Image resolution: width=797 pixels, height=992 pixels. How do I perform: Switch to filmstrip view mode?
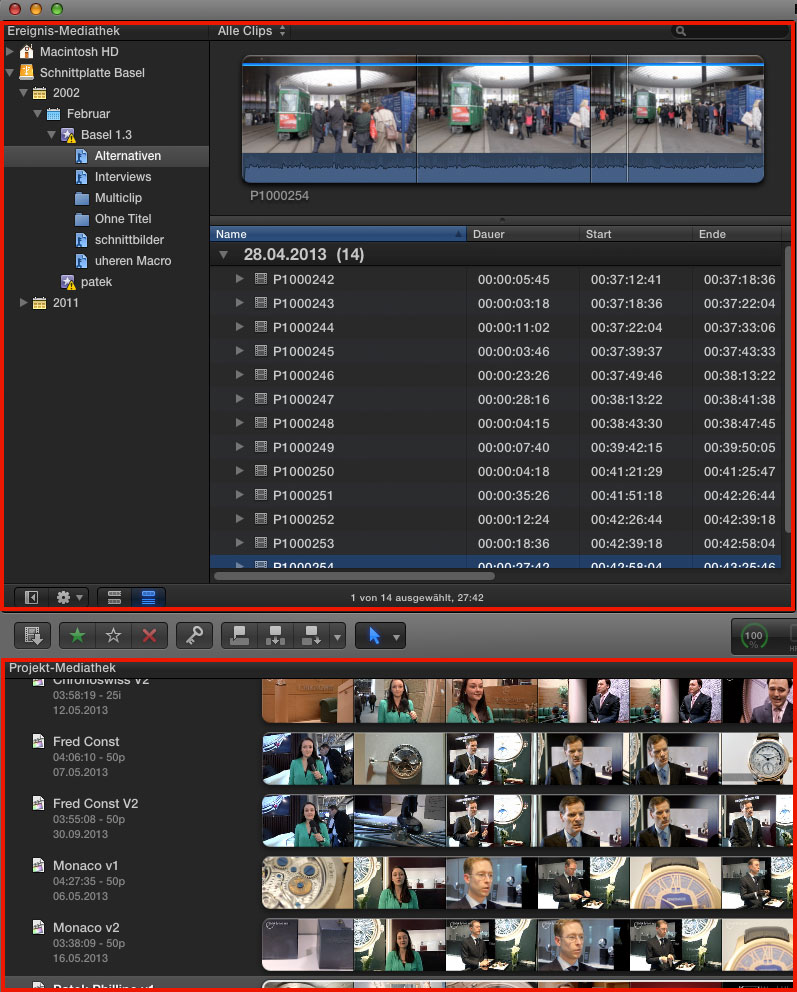click(114, 597)
